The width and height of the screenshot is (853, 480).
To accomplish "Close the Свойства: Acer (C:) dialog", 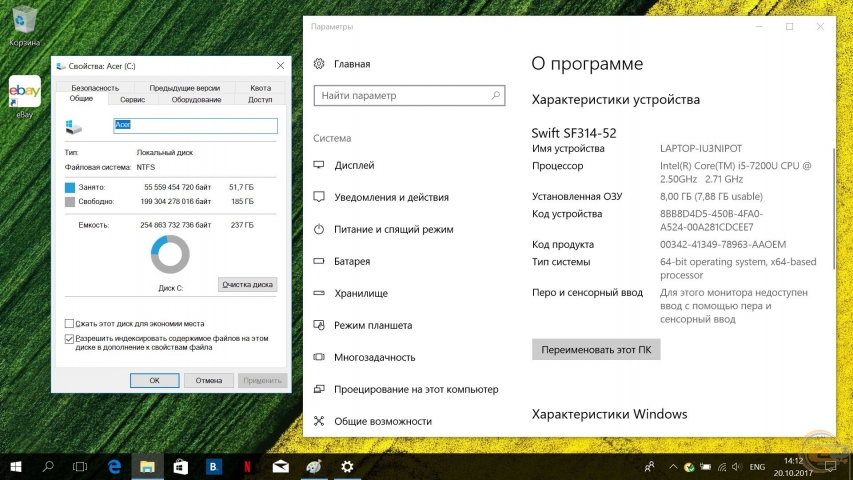I will pyautogui.click(x=280, y=66).
